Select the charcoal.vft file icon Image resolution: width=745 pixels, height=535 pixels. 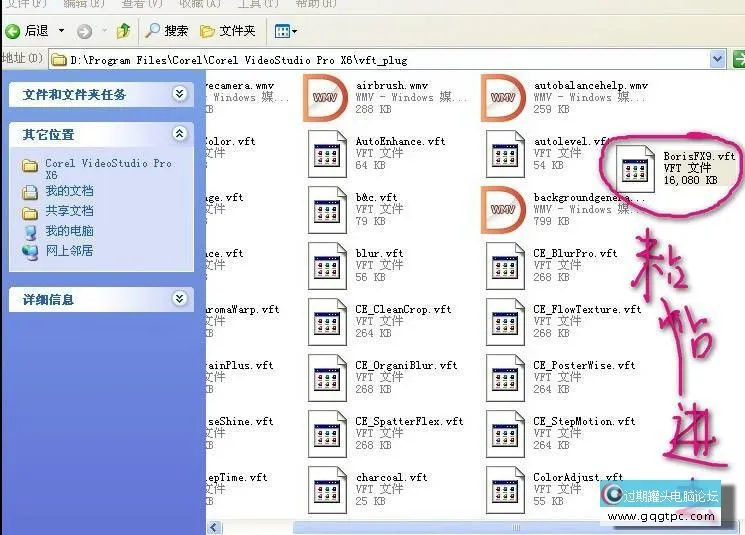pos(327,490)
